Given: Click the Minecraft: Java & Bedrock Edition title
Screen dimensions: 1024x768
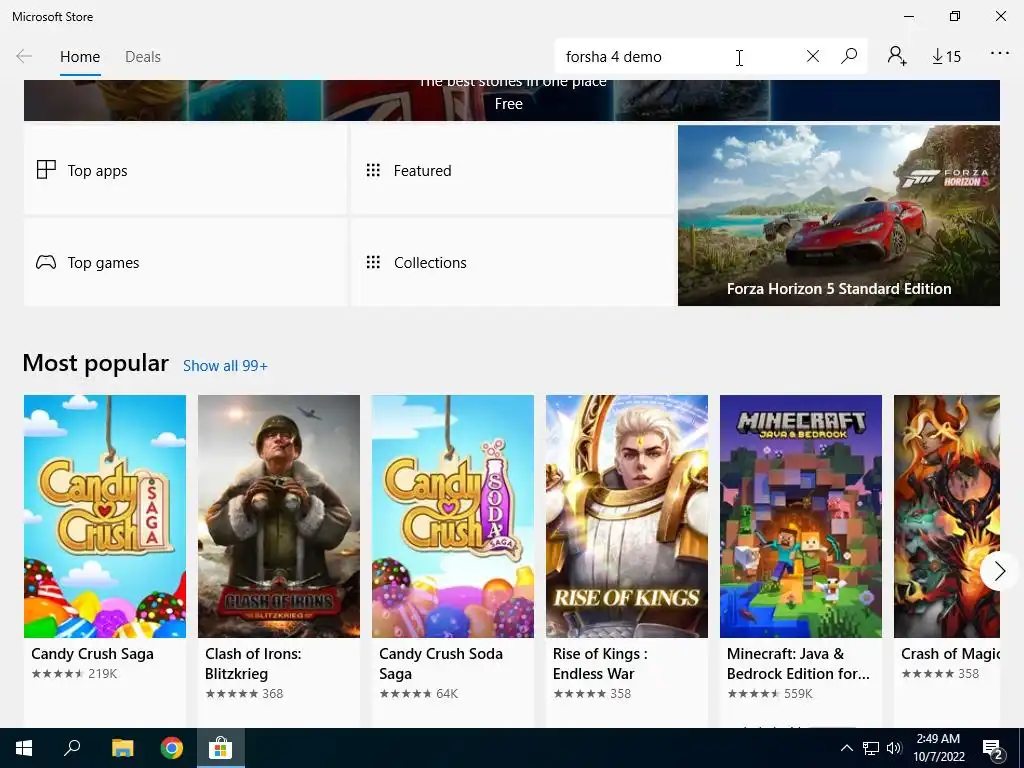Looking at the screenshot, I should click(798, 664).
